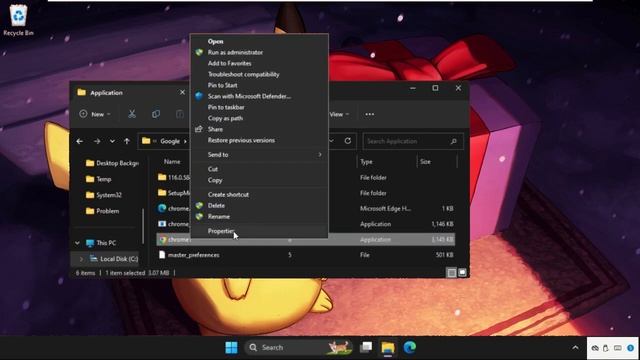
Task: Select Desktop Background folder in sidebar
Action: pyautogui.click(x=112, y=163)
